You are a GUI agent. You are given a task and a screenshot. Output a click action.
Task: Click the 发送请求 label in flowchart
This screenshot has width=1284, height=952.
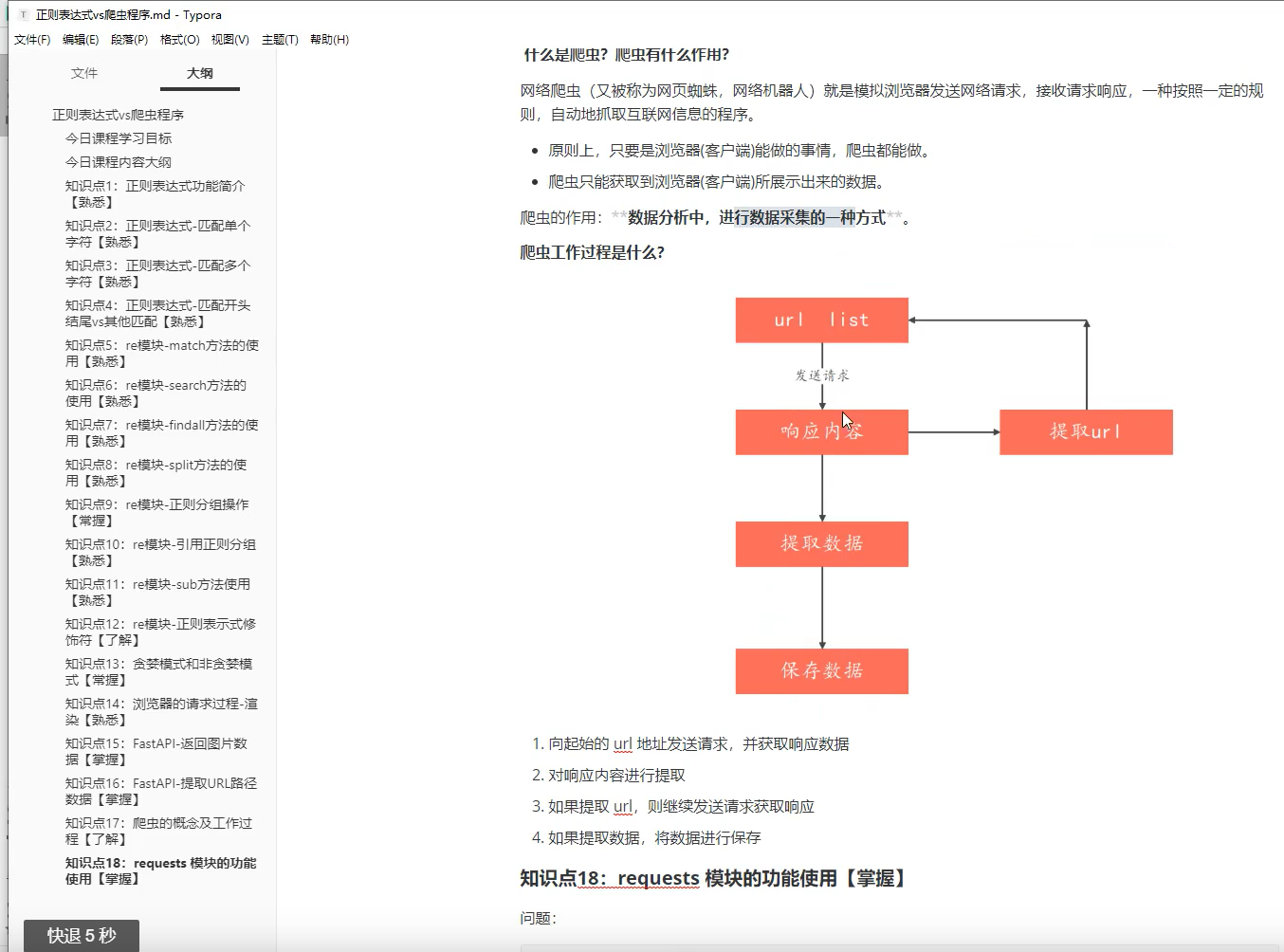click(x=822, y=375)
